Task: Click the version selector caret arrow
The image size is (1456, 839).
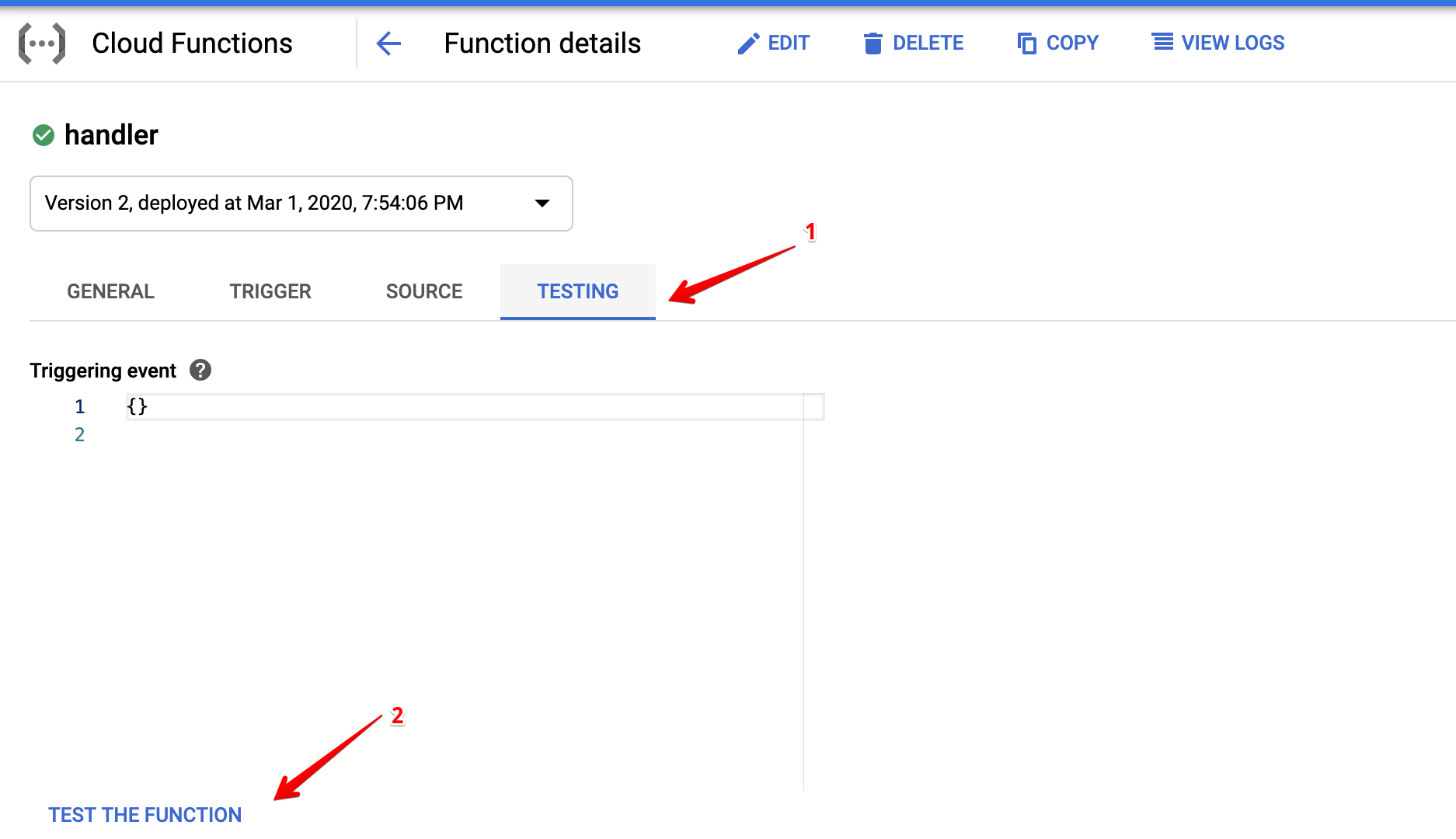Action: point(542,204)
